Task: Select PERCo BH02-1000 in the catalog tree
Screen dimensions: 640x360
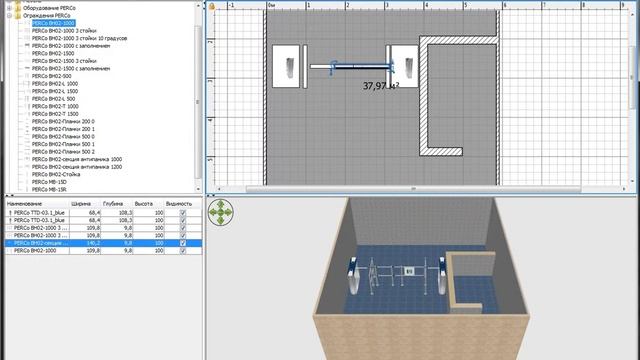Action: point(53,23)
